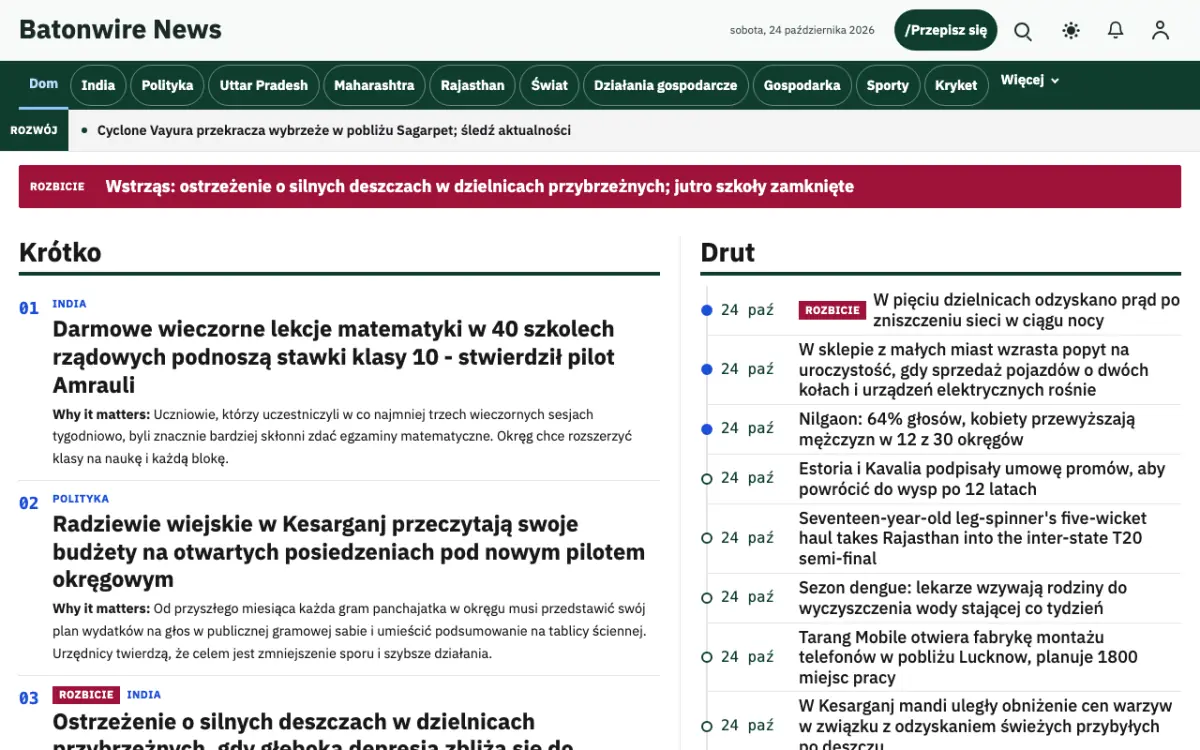Open wire item about odzyskano prąd
1200x750 pixels.
pyautogui.click(x=1026, y=310)
